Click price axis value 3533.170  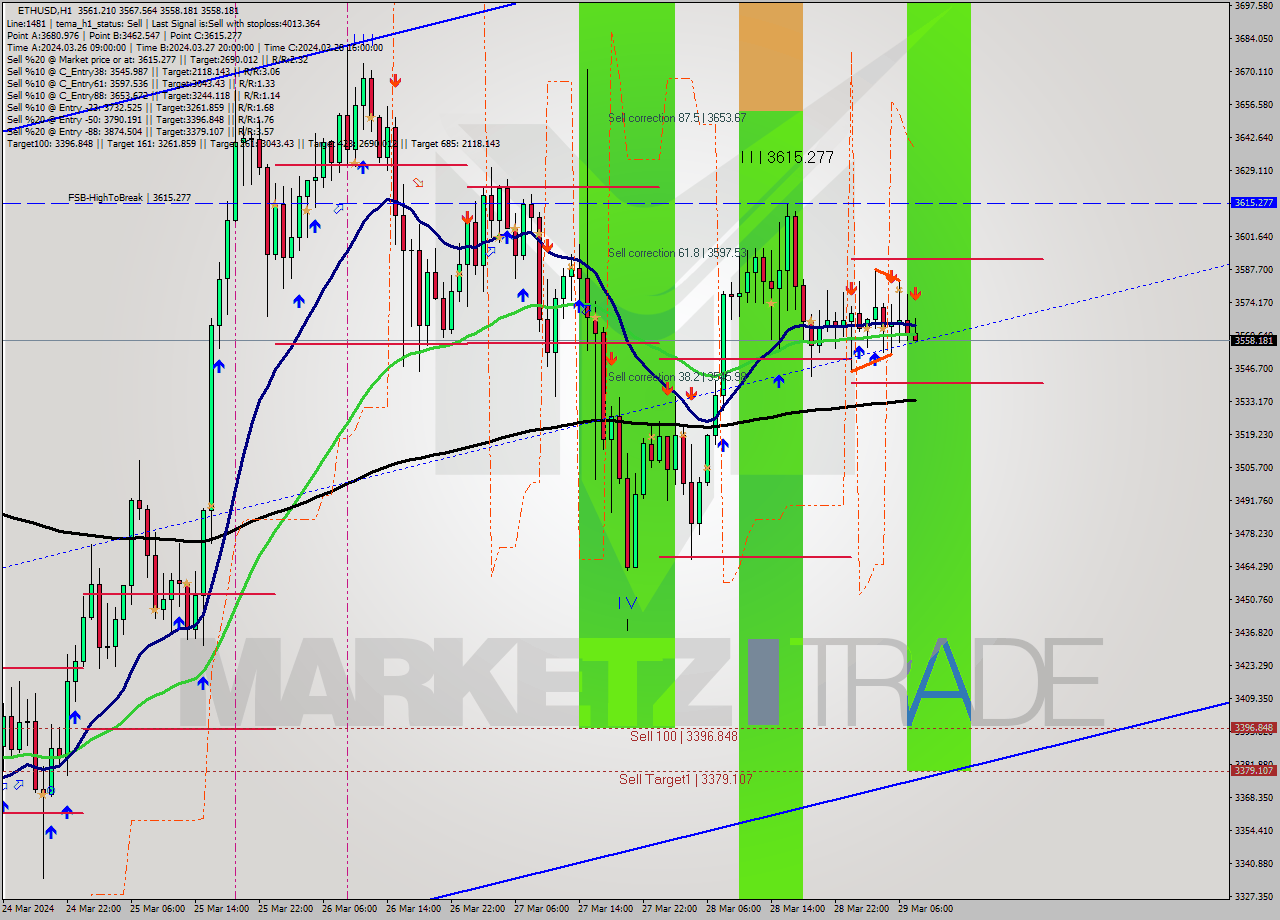(x=1253, y=402)
